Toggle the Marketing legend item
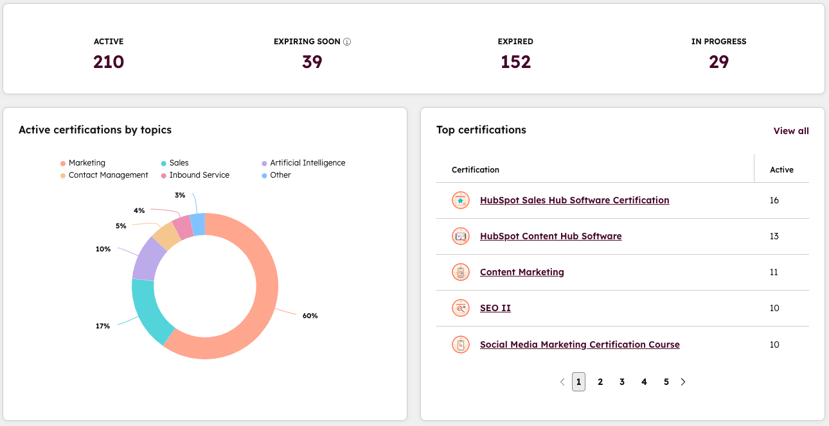The height and width of the screenshot is (426, 829). click(83, 163)
